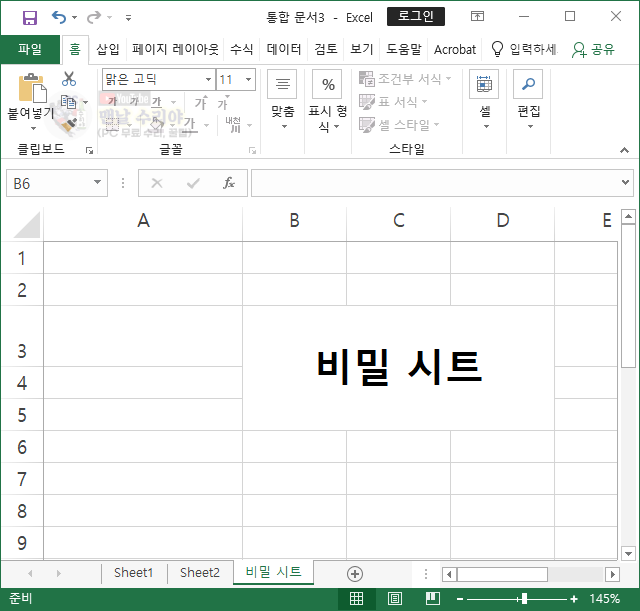The image size is (640, 611).
Task: Open the 셀 cells group
Action: pos(484,100)
